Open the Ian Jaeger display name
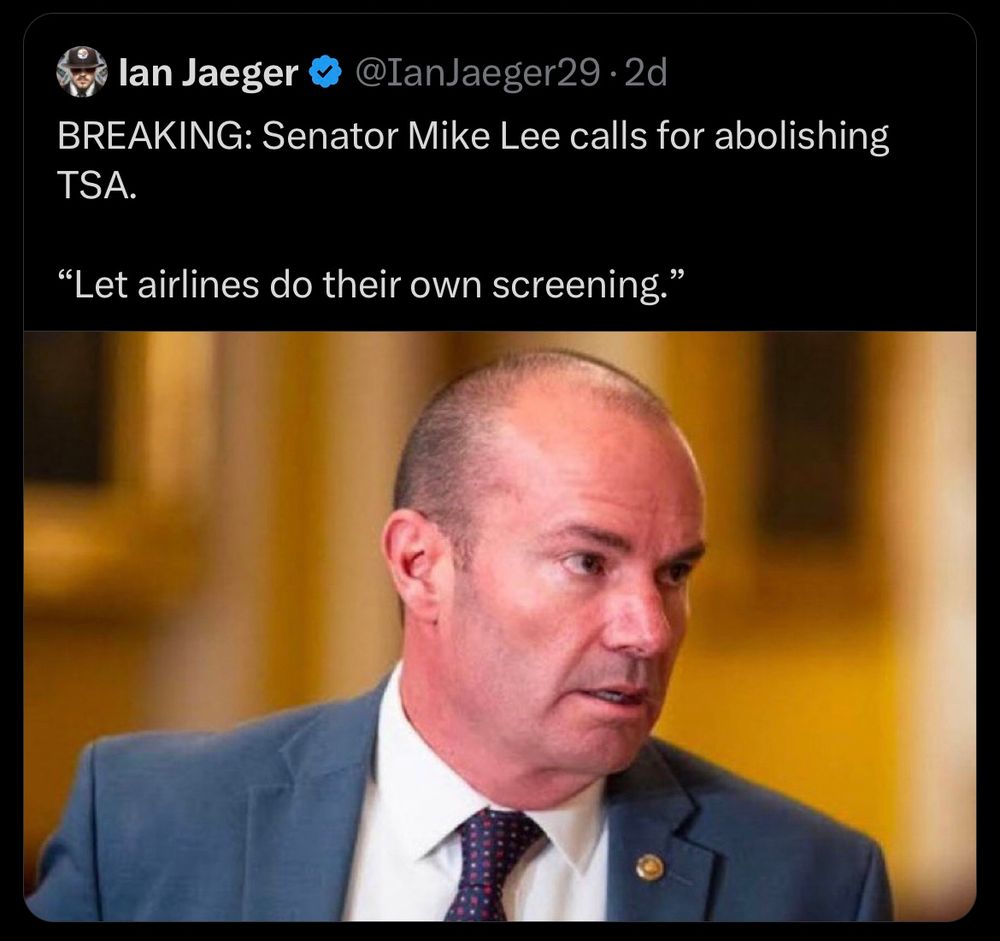This screenshot has height=941, width=1000. (x=209, y=73)
